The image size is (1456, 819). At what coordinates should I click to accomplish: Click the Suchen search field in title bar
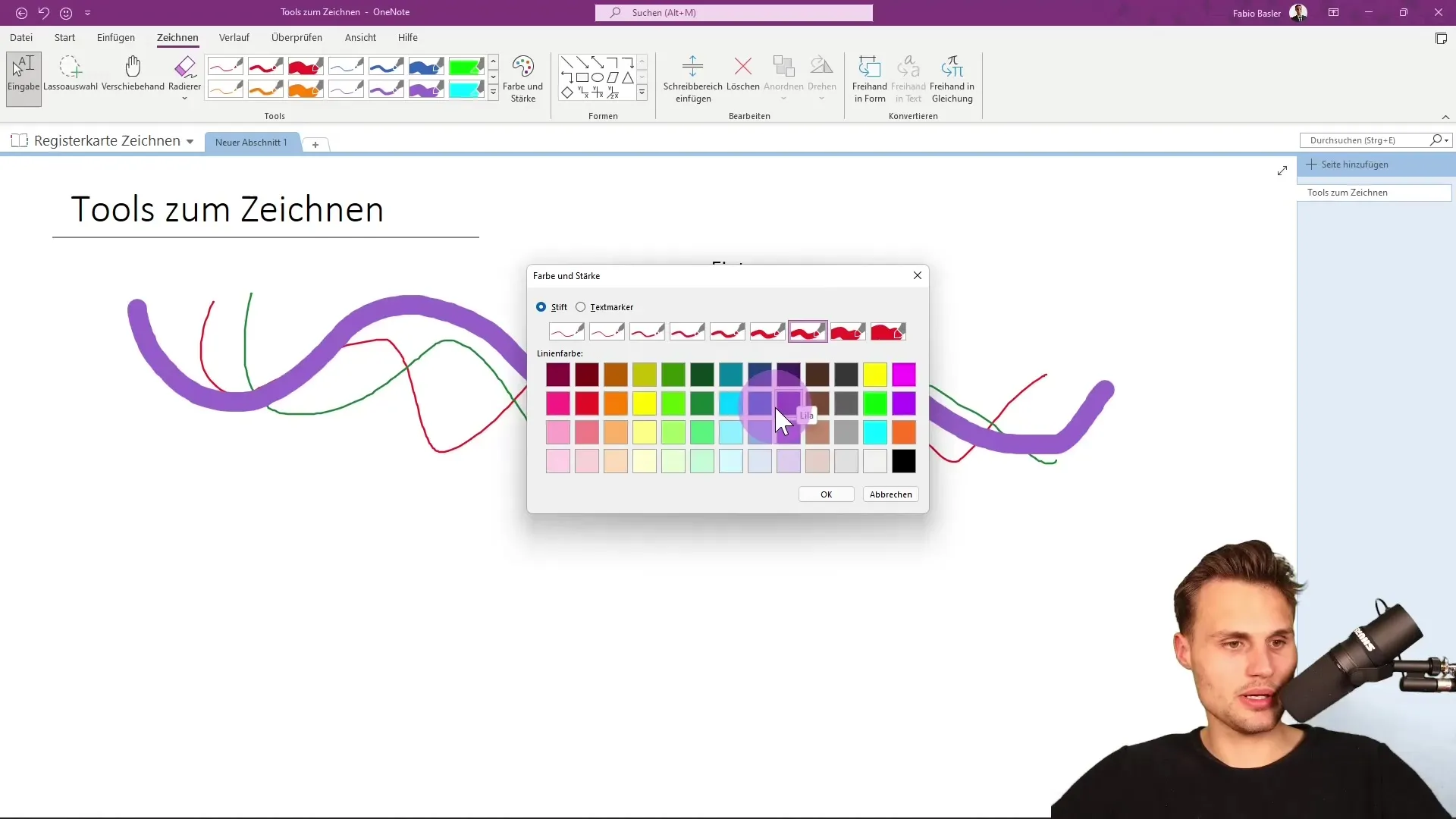(x=734, y=13)
